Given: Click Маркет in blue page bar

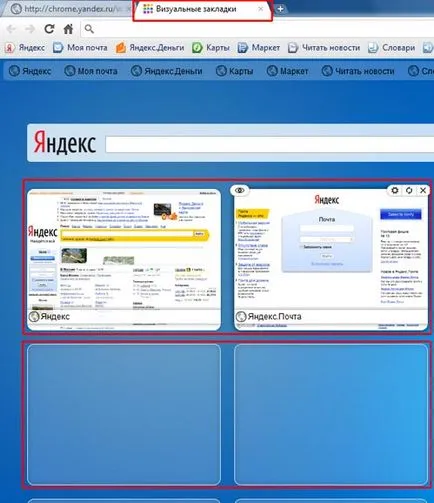Looking at the screenshot, I should [x=287, y=71].
